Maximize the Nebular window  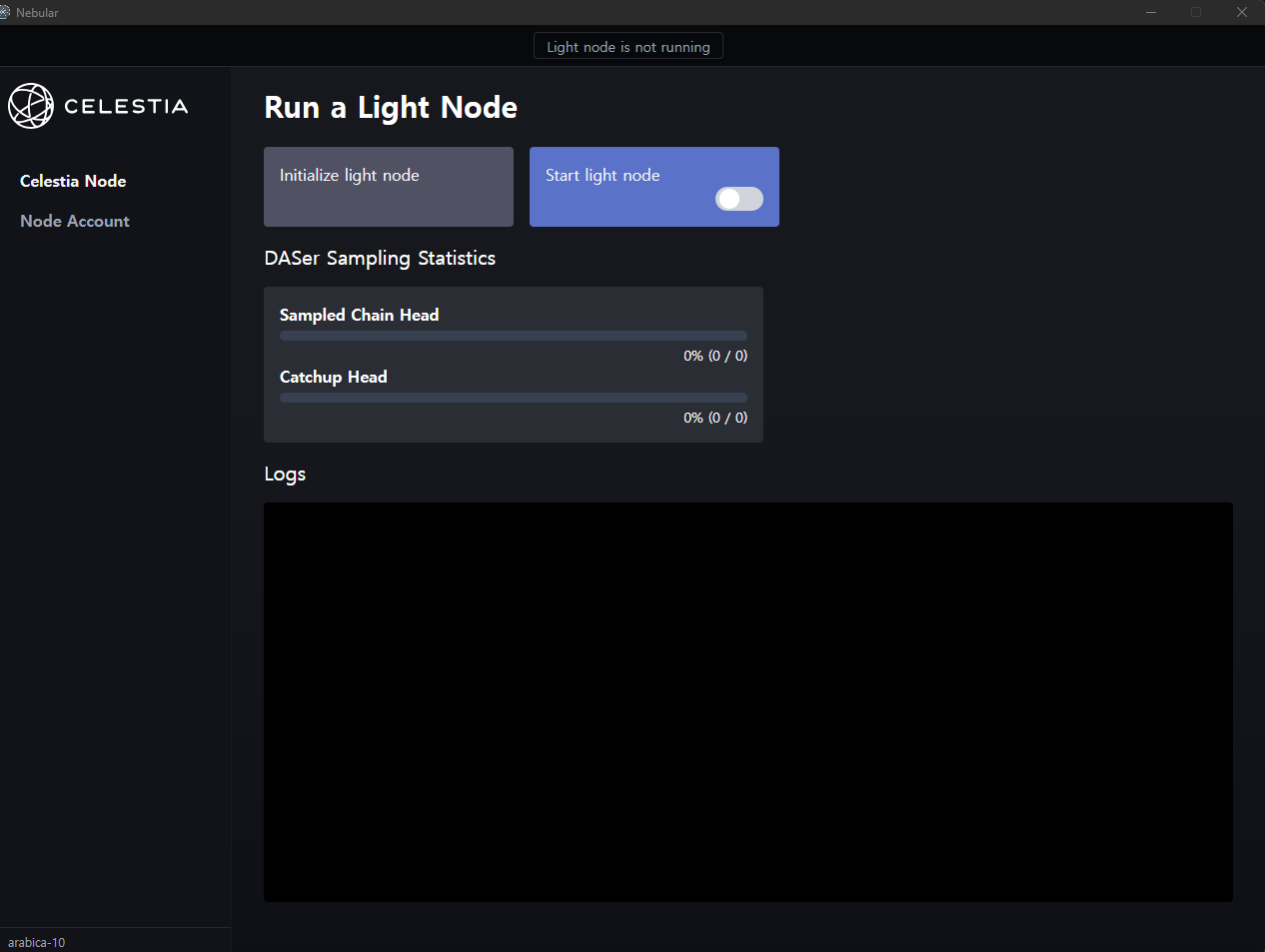(1196, 12)
